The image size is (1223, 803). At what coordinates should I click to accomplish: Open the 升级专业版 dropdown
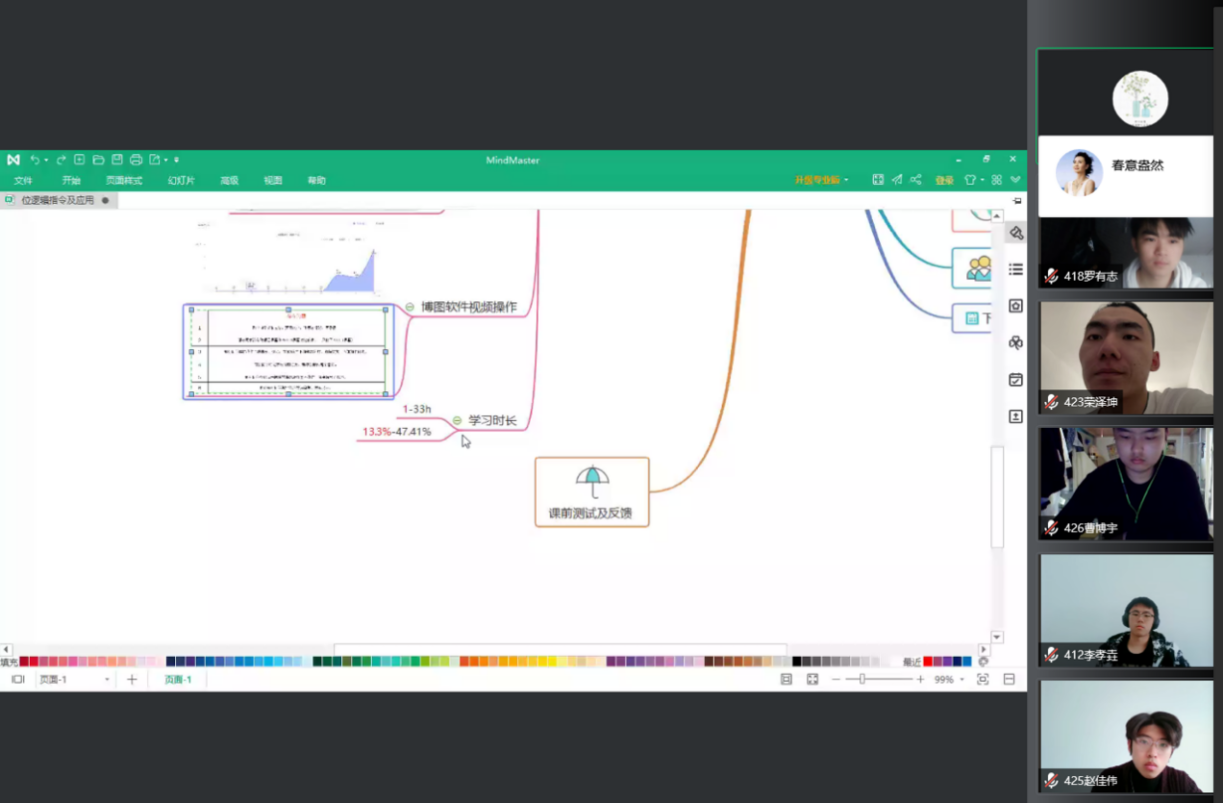tap(822, 180)
